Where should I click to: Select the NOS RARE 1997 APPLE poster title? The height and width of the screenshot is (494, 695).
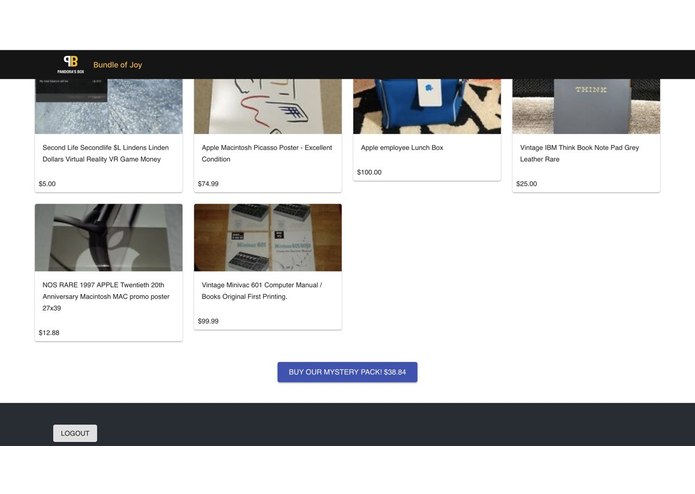coord(106,296)
